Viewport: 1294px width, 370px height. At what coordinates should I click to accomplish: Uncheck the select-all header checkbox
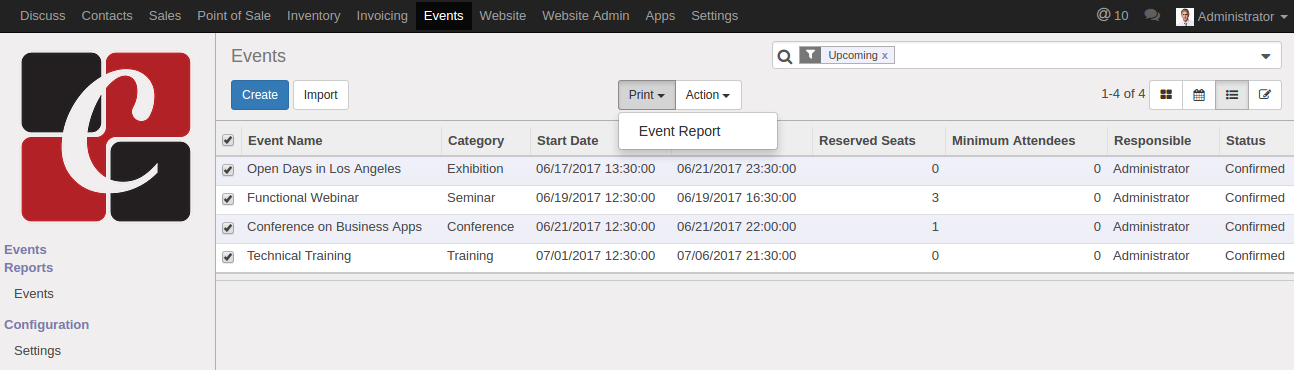(228, 140)
